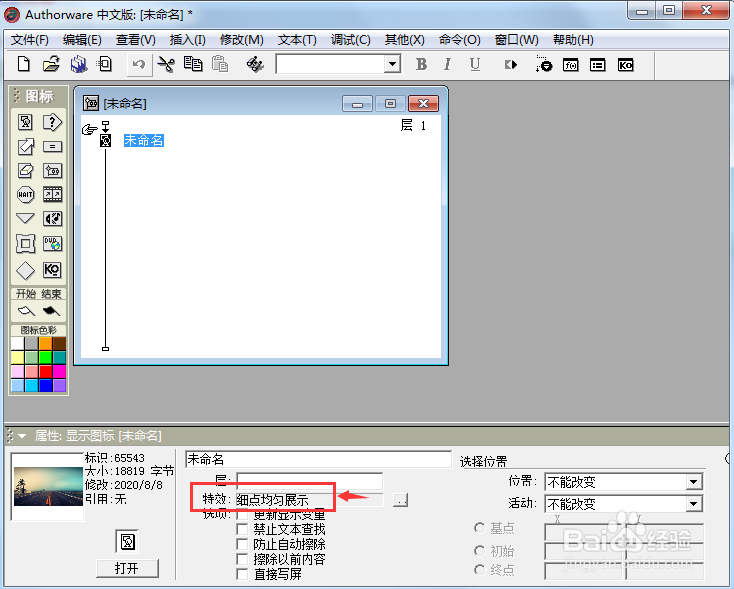Undo the last action
Image resolution: width=734 pixels, height=589 pixels.
(x=139, y=64)
